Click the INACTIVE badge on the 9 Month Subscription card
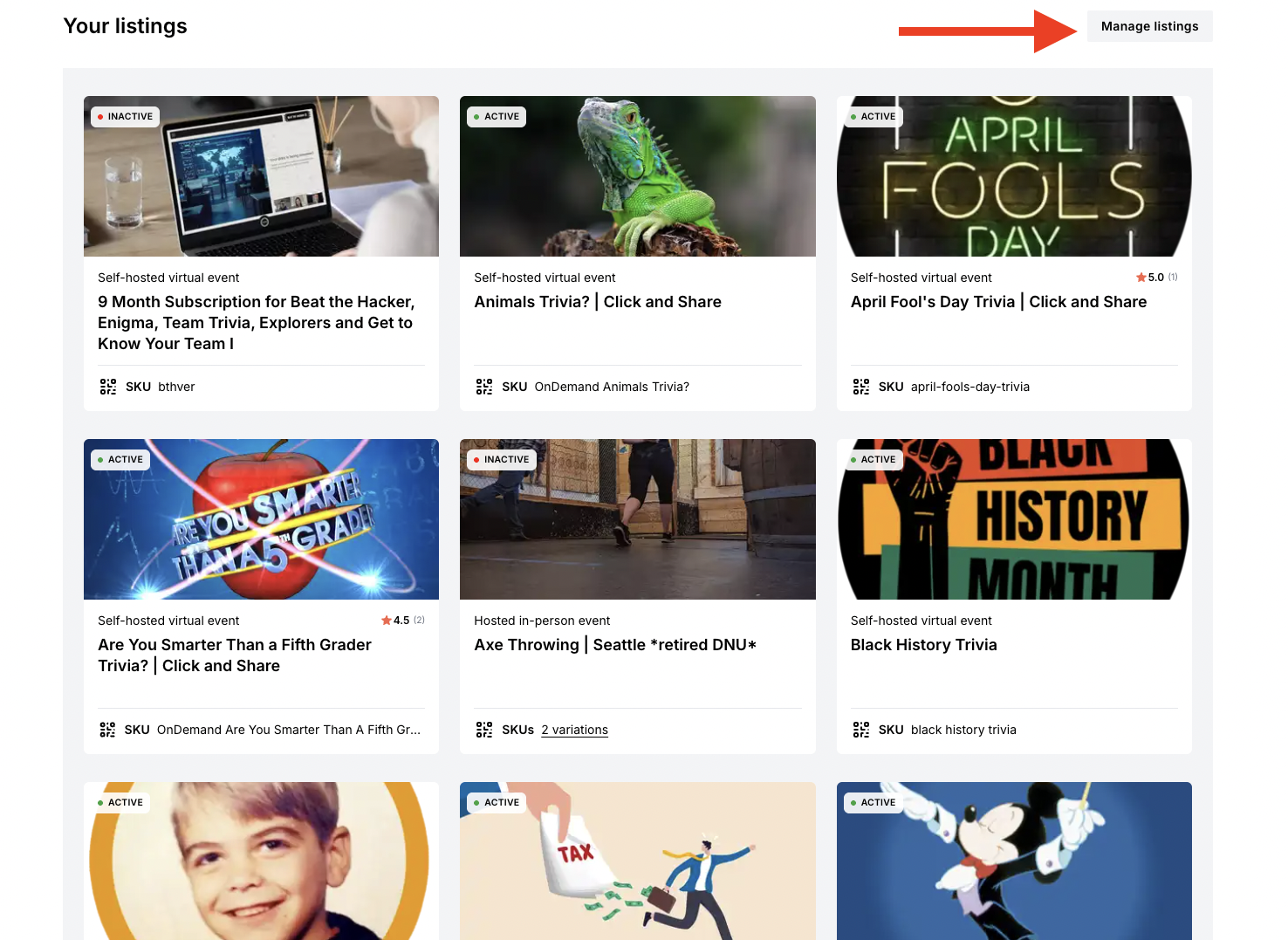This screenshot has width=1288, height=940. 125,116
